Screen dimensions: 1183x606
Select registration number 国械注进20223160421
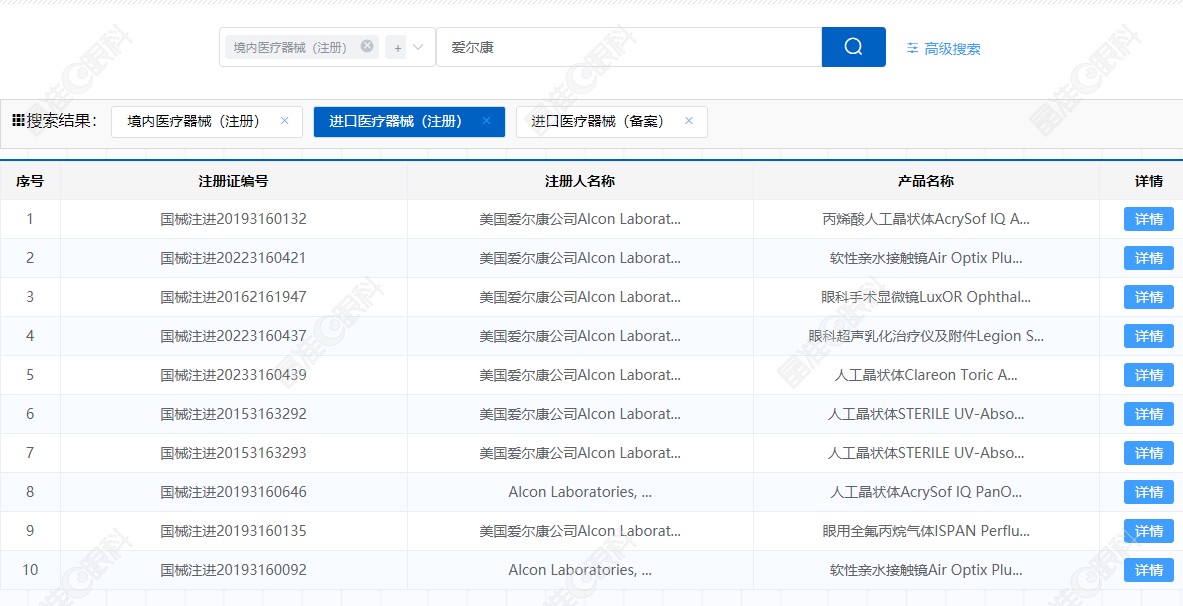click(234, 258)
